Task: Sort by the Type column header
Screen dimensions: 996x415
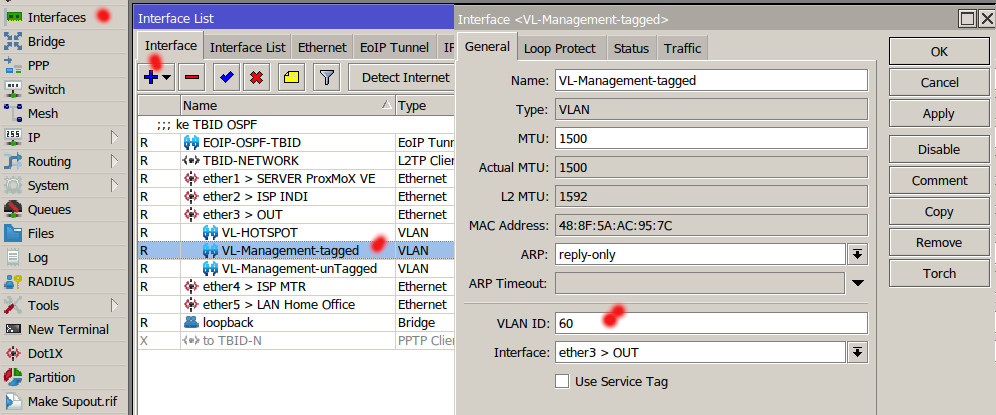Action: point(425,105)
